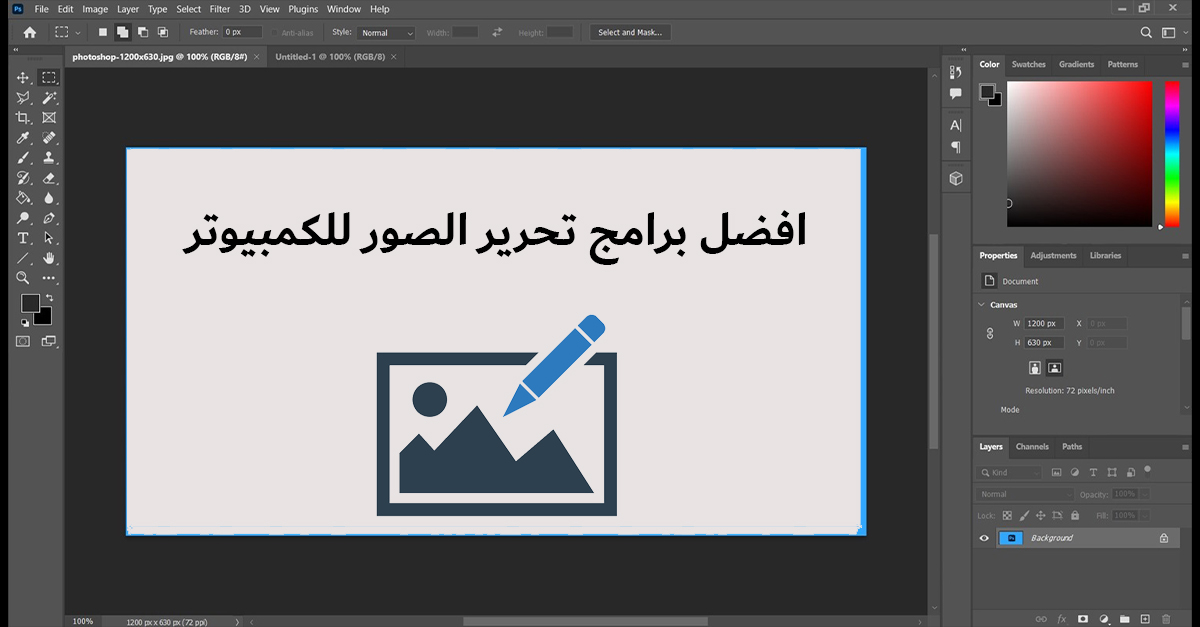The image size is (1200, 627).
Task: Choose Add to selection mode
Action: 122,32
